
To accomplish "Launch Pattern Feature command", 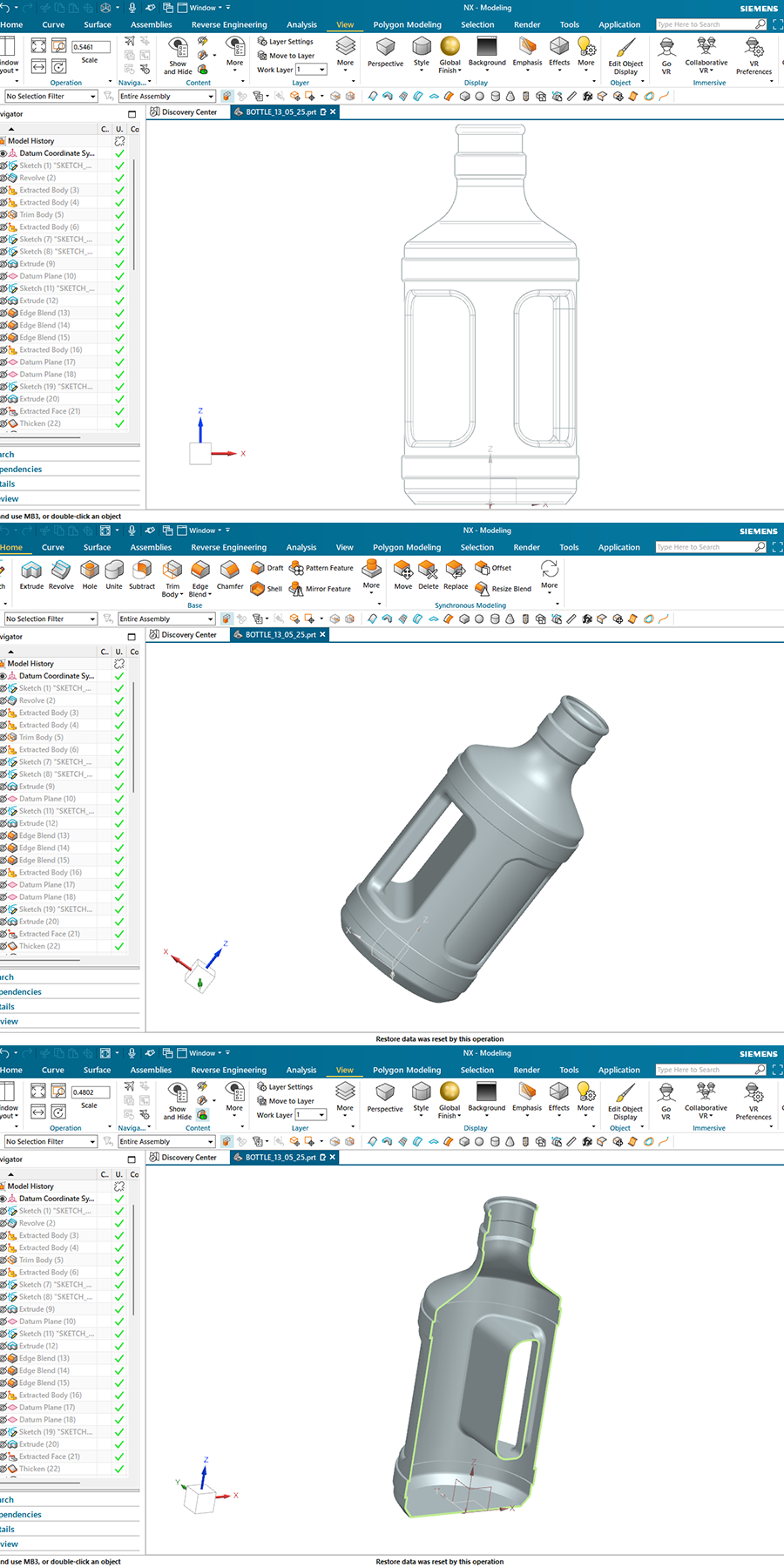I will click(x=321, y=568).
